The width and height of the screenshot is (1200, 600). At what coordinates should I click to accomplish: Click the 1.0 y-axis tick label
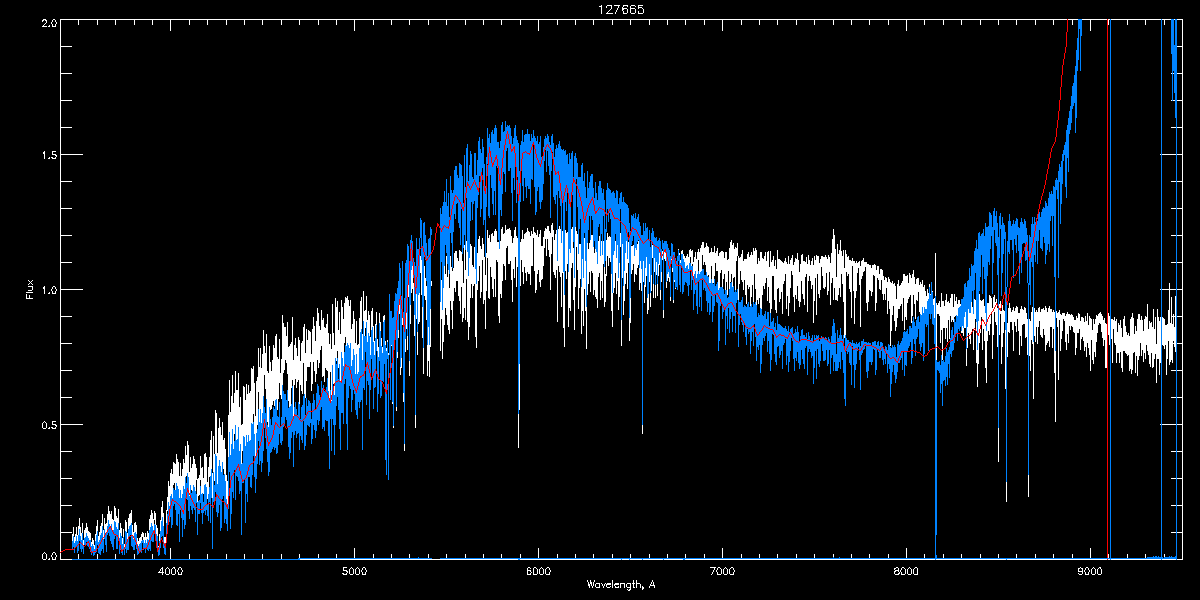(47, 290)
